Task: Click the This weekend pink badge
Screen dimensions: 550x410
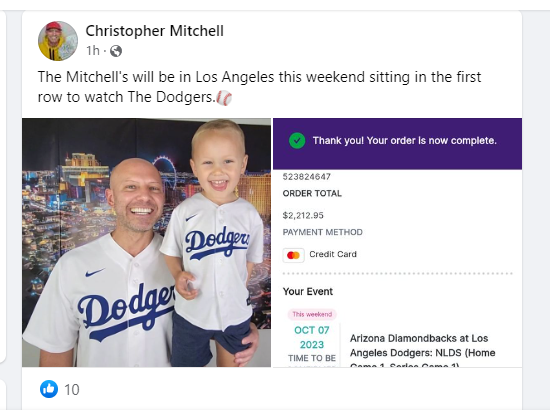Action: [x=312, y=314]
